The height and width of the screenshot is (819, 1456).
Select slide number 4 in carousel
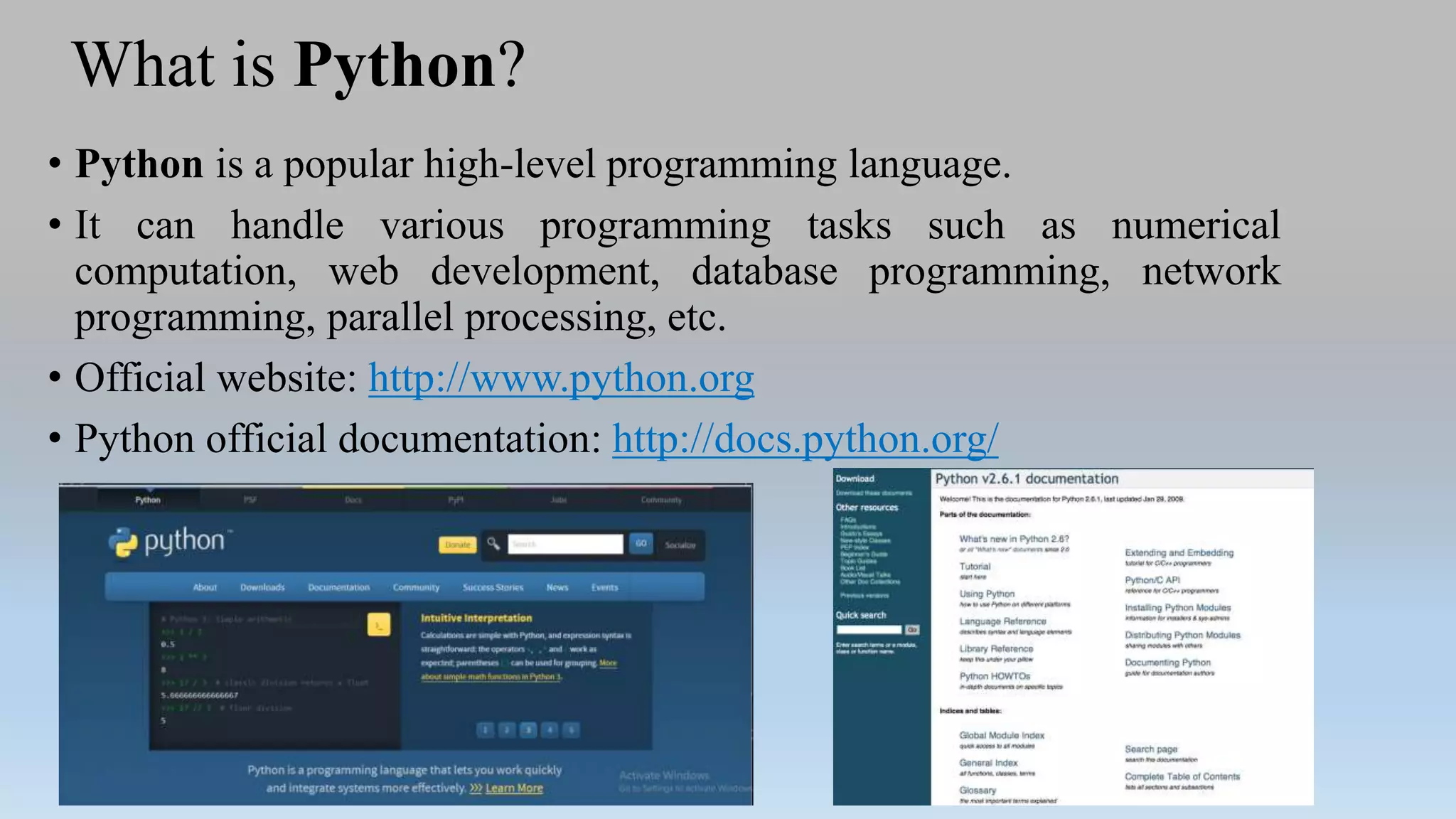point(550,729)
